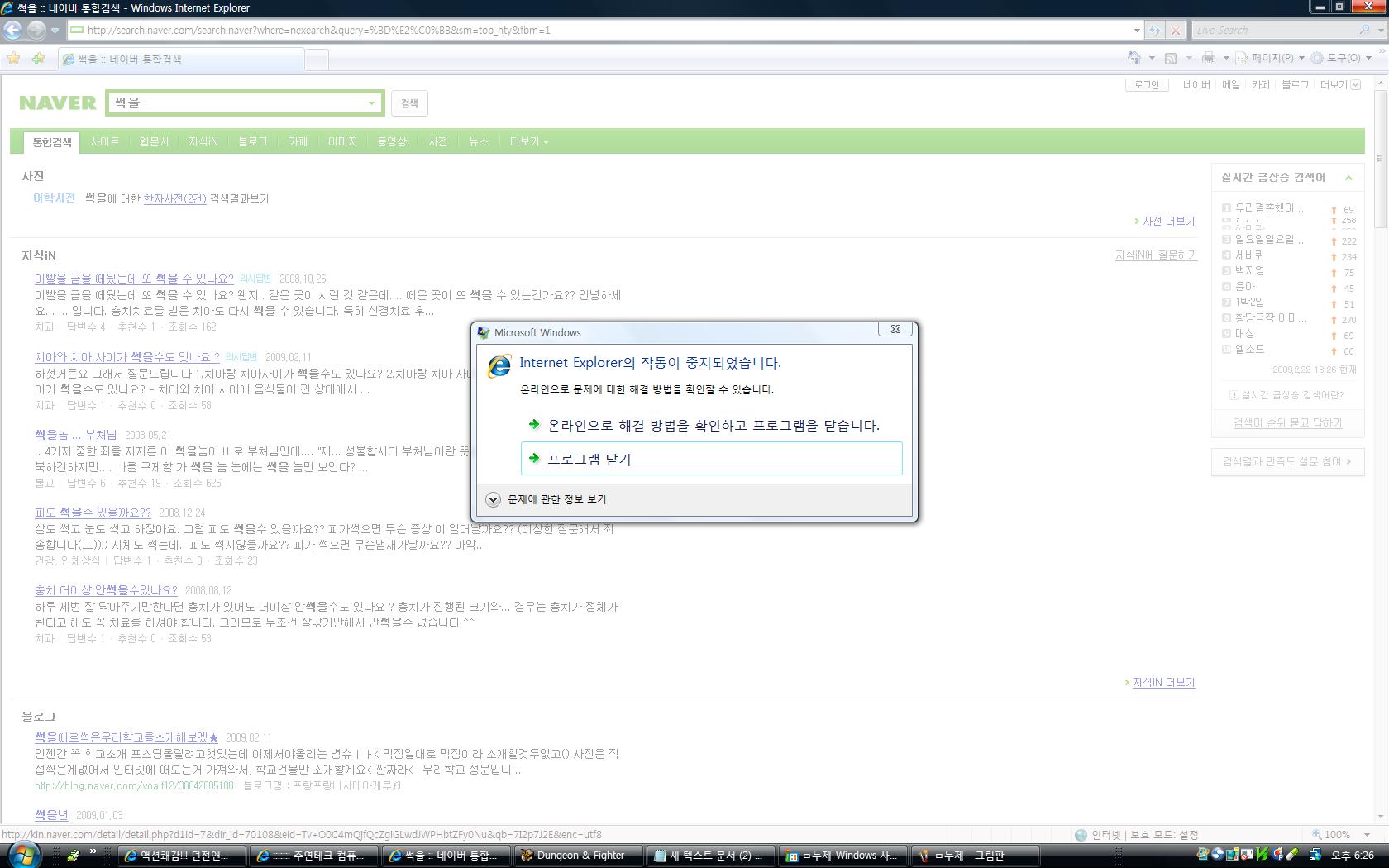Open the 100% zoom level control
The width and height of the screenshot is (1389, 868).
click(x=1342, y=835)
